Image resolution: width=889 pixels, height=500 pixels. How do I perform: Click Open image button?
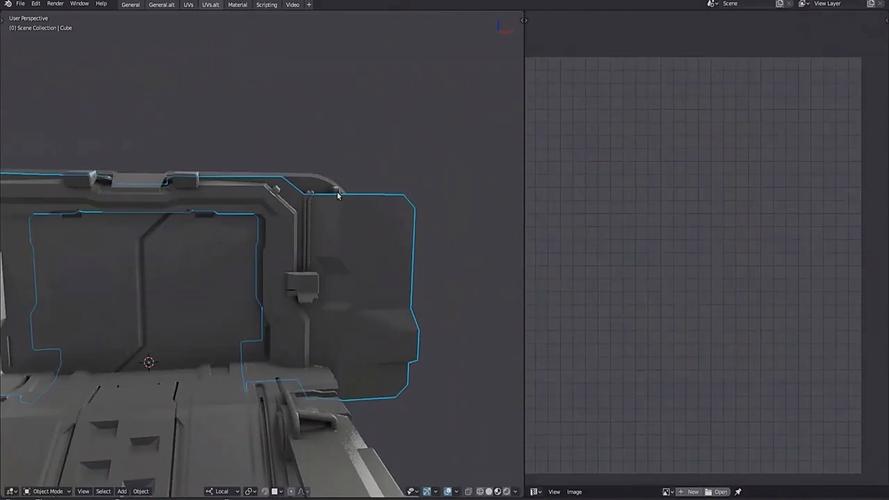point(717,491)
